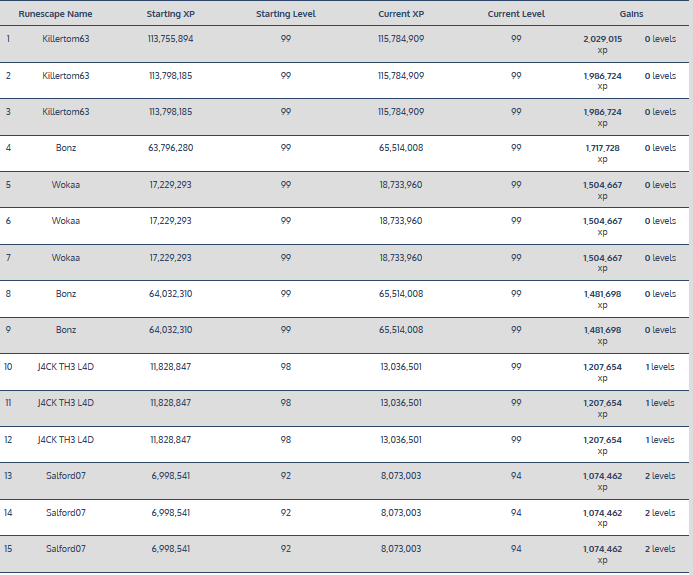Open Killertom63's name in row 1

66,39
